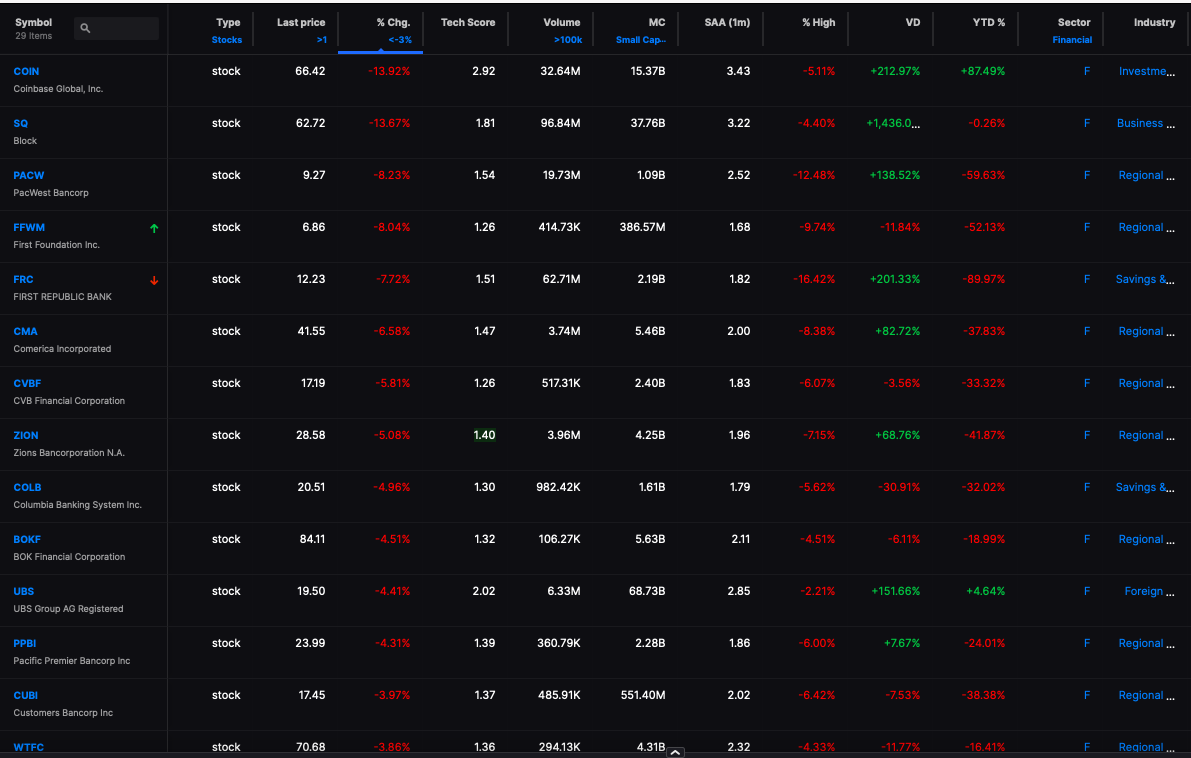This screenshot has height=758, width=1191.
Task: Select the 29 Items count label
Action: pyautogui.click(x=33, y=36)
